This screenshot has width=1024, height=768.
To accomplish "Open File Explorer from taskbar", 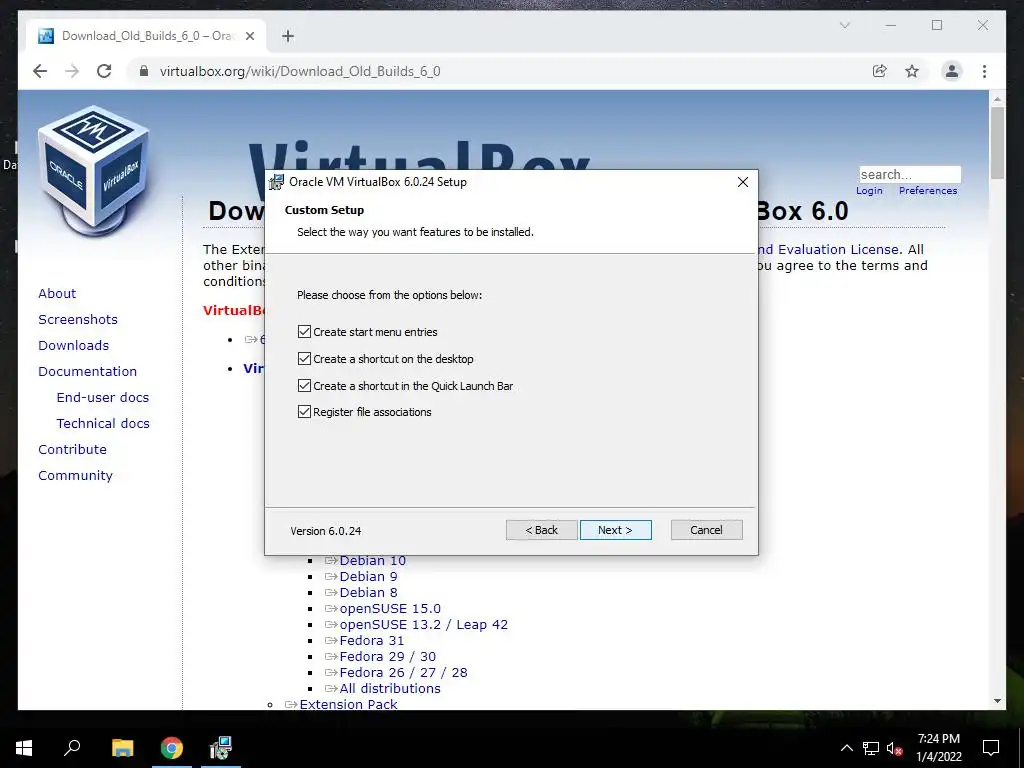I will (x=122, y=748).
